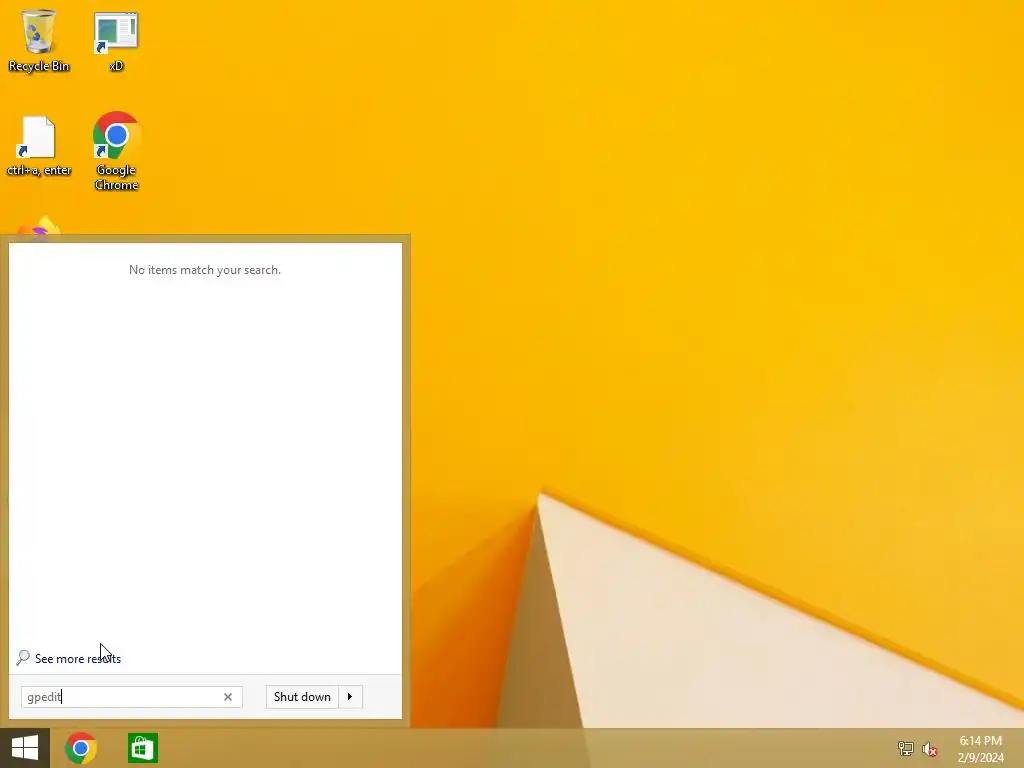The width and height of the screenshot is (1024, 768).
Task: Click the Shut down button
Action: (302, 697)
